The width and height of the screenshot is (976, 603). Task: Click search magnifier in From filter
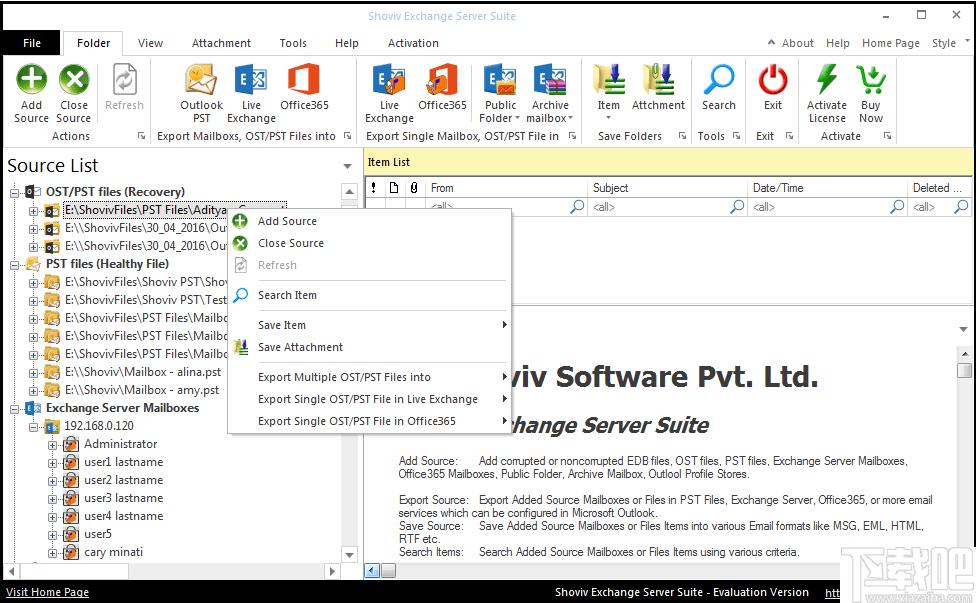tap(578, 206)
